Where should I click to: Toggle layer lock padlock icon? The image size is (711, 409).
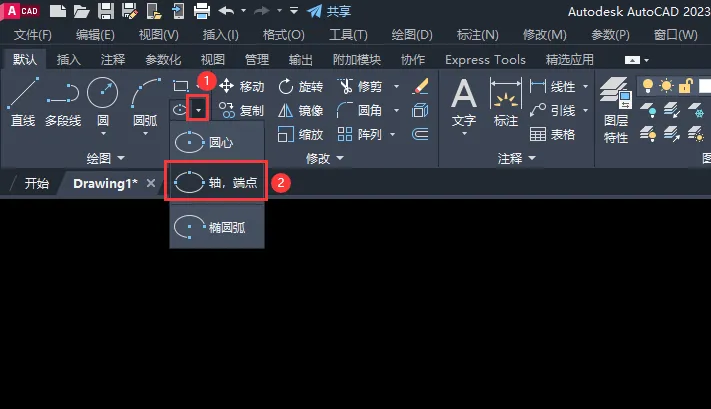pyautogui.click(x=686, y=85)
